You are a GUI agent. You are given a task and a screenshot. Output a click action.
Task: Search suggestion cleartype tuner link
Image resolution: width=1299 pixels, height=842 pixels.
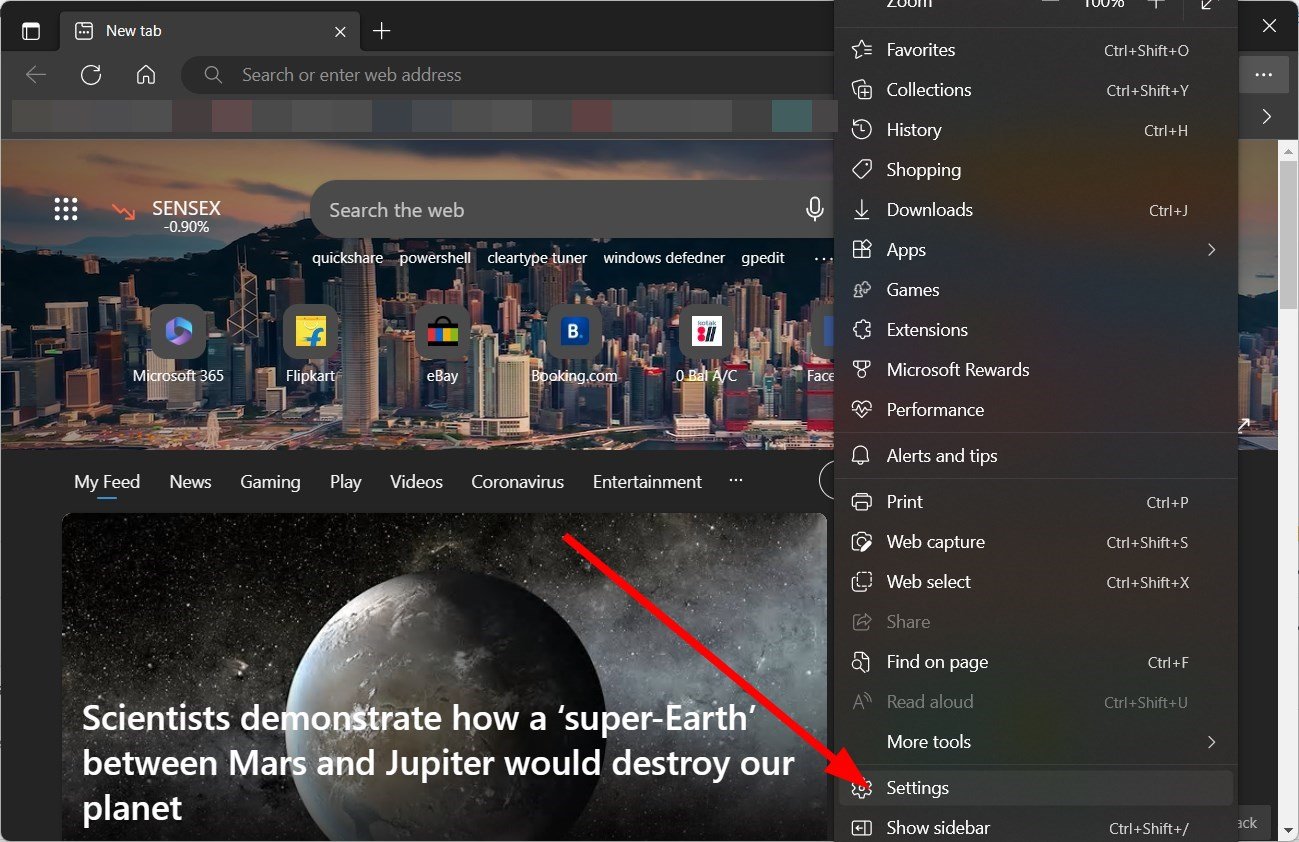[x=537, y=258]
